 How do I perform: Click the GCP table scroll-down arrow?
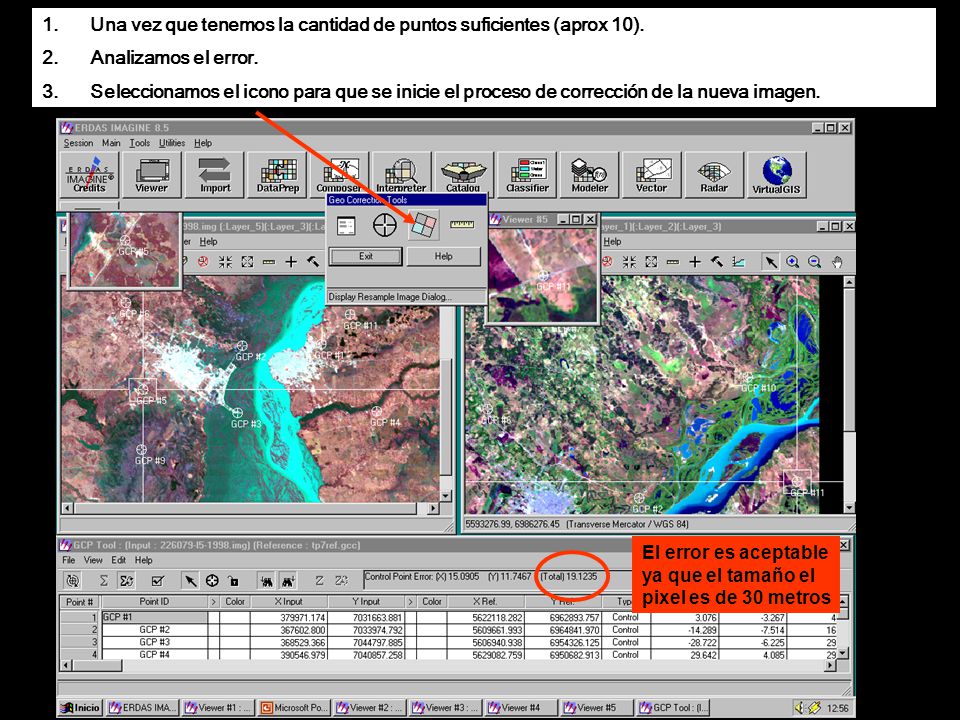844,653
